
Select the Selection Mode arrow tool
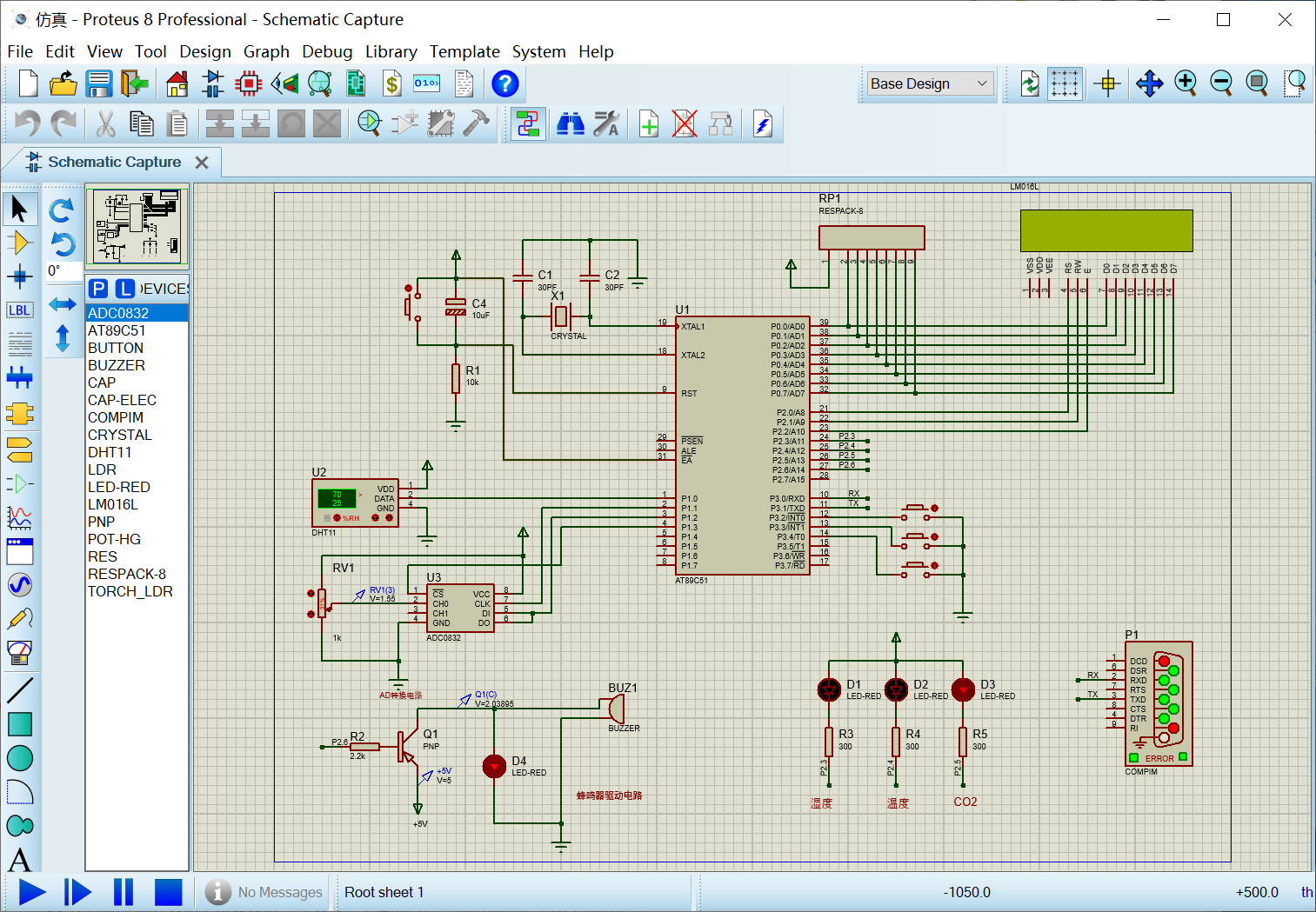19,209
